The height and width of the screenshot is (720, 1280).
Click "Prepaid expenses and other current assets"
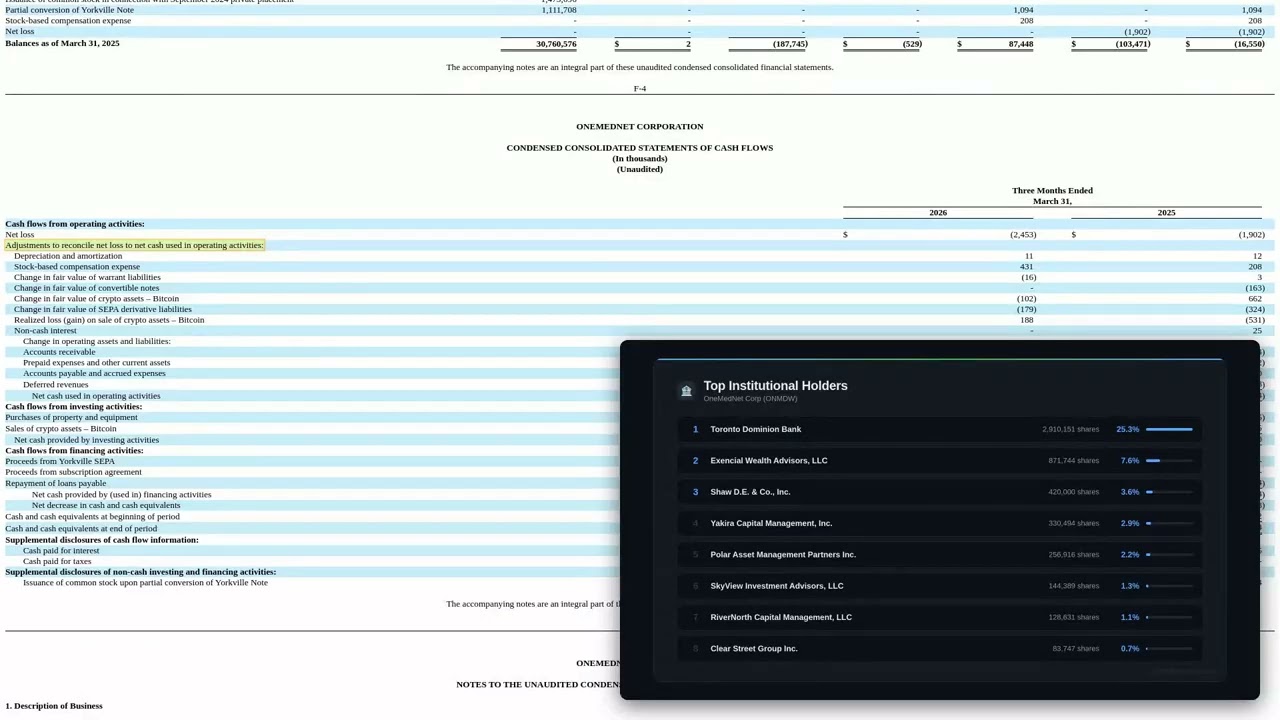tap(97, 363)
